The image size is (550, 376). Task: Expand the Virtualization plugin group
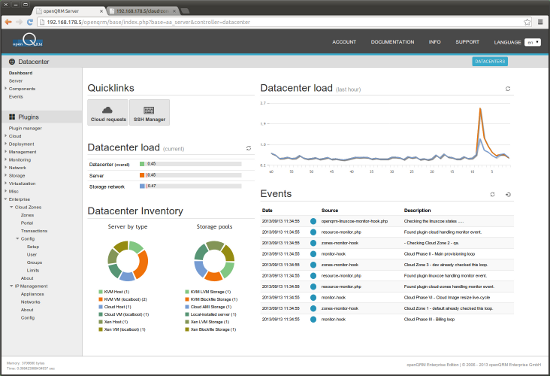point(6,183)
